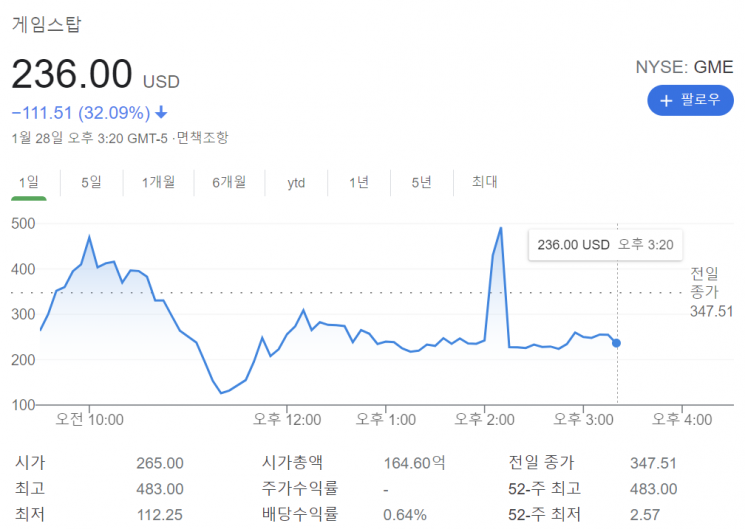Image resolution: width=745 pixels, height=529 pixels.
Task: Click the 시가총액 value 164.60억
Action: [414, 463]
